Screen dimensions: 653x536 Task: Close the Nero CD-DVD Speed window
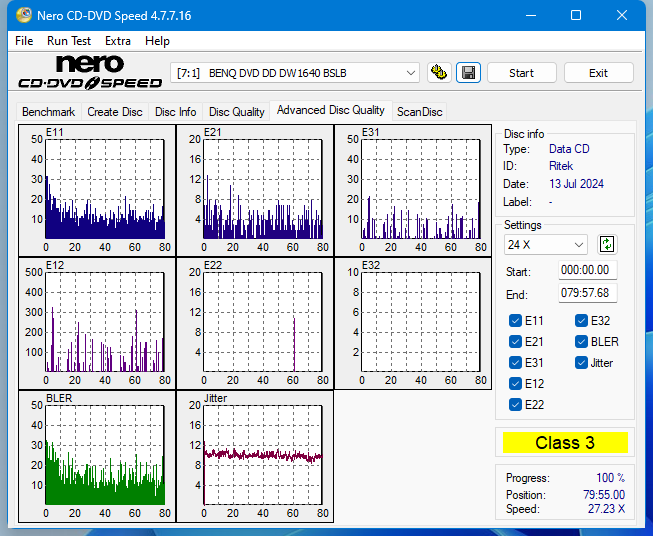622,15
